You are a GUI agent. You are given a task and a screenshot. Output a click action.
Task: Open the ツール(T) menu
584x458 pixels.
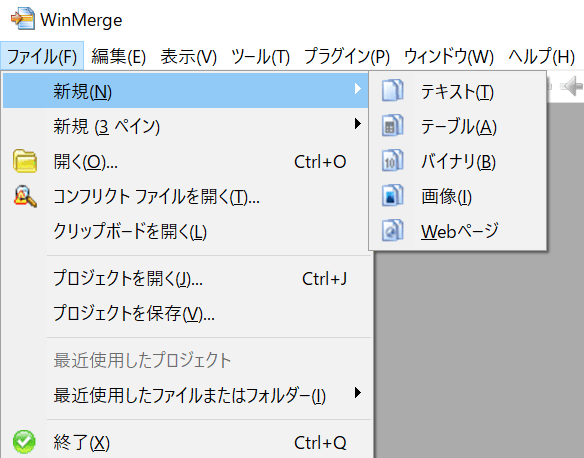pyautogui.click(x=260, y=57)
